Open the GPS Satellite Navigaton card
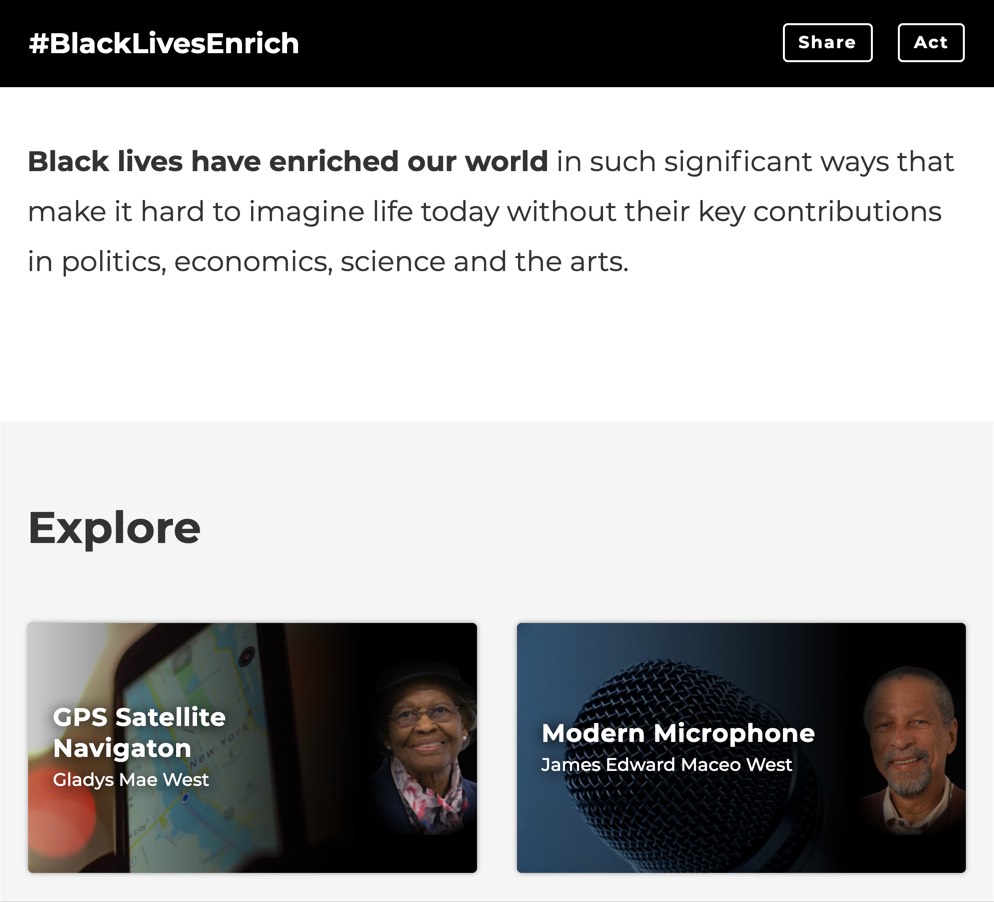 252,747
